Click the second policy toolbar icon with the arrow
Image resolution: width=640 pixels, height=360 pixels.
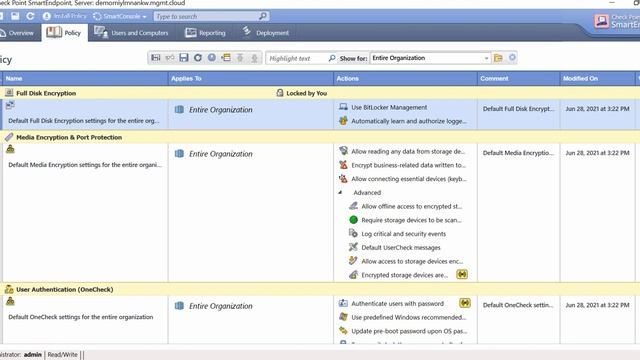[170, 58]
